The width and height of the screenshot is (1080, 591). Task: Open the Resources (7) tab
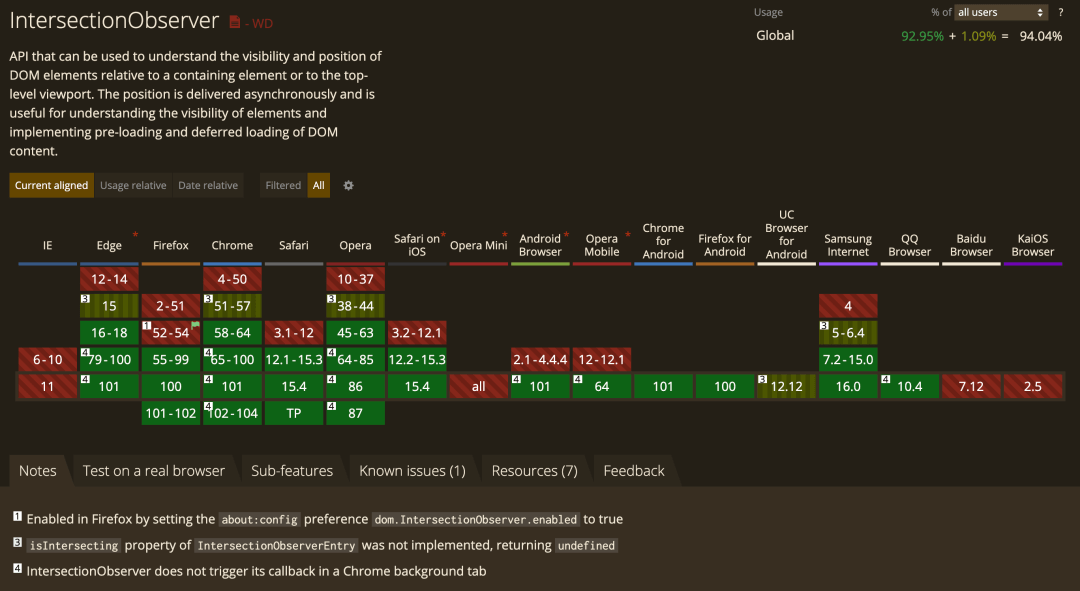tap(534, 471)
